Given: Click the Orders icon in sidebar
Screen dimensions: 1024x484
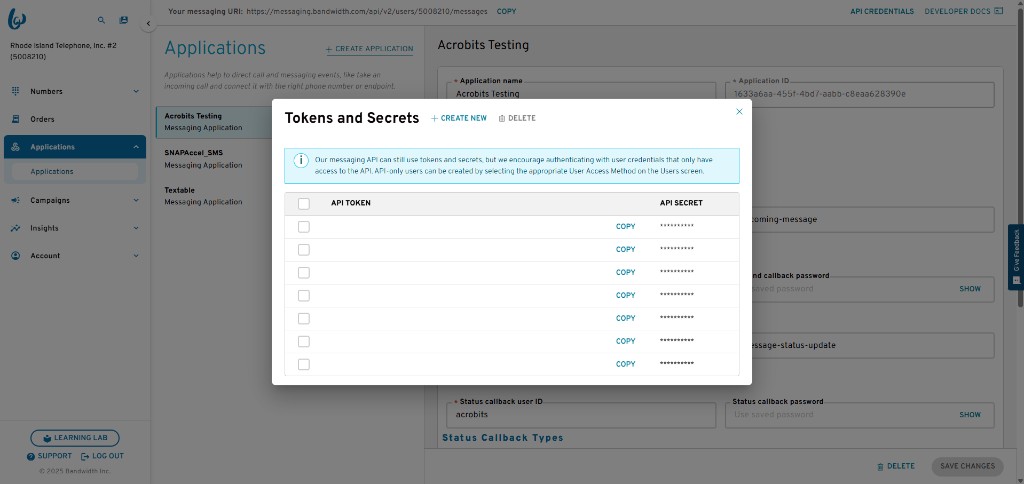Looking at the screenshot, I should coord(16,119).
